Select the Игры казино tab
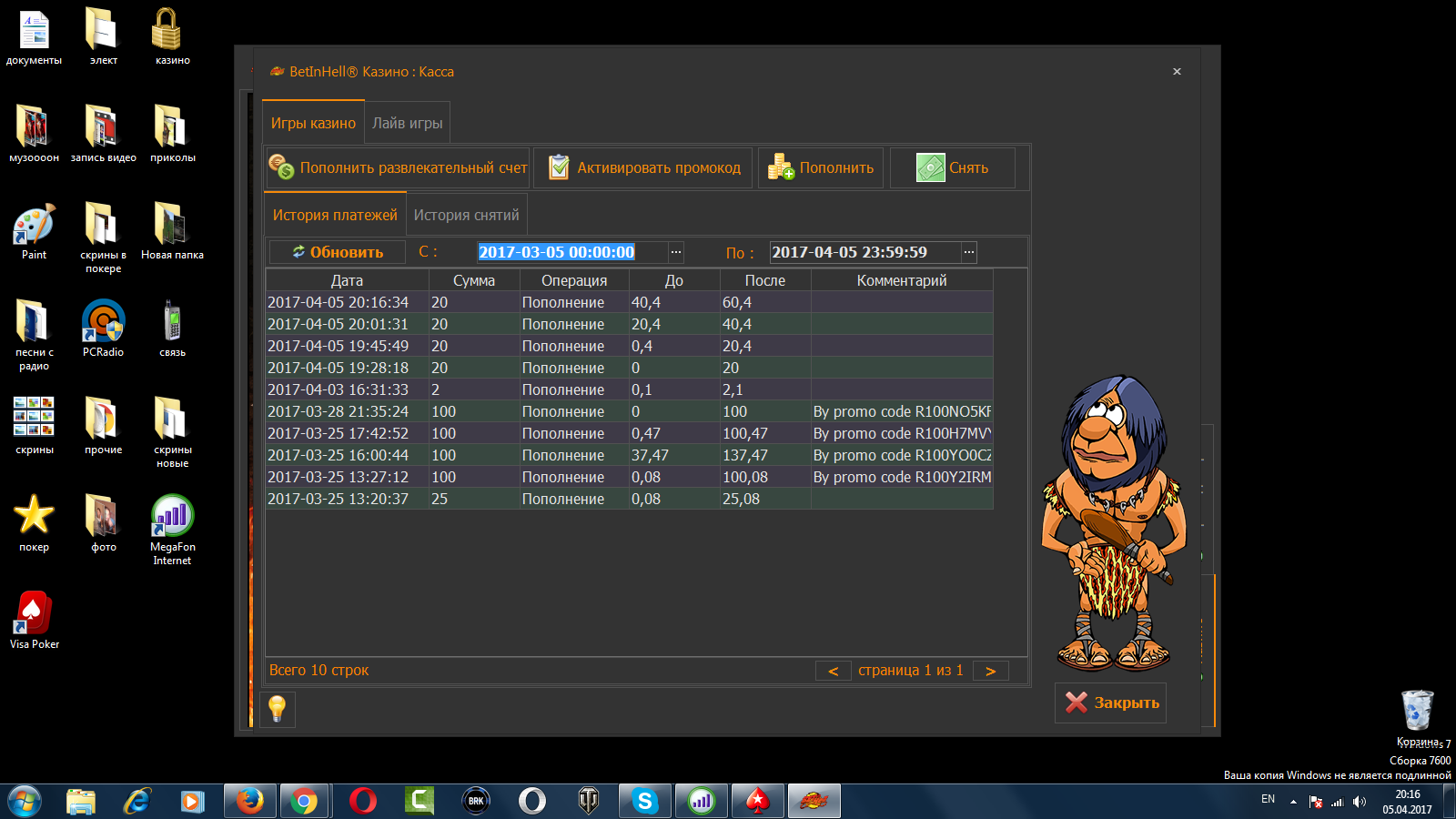The image size is (1456, 819). 313,123
